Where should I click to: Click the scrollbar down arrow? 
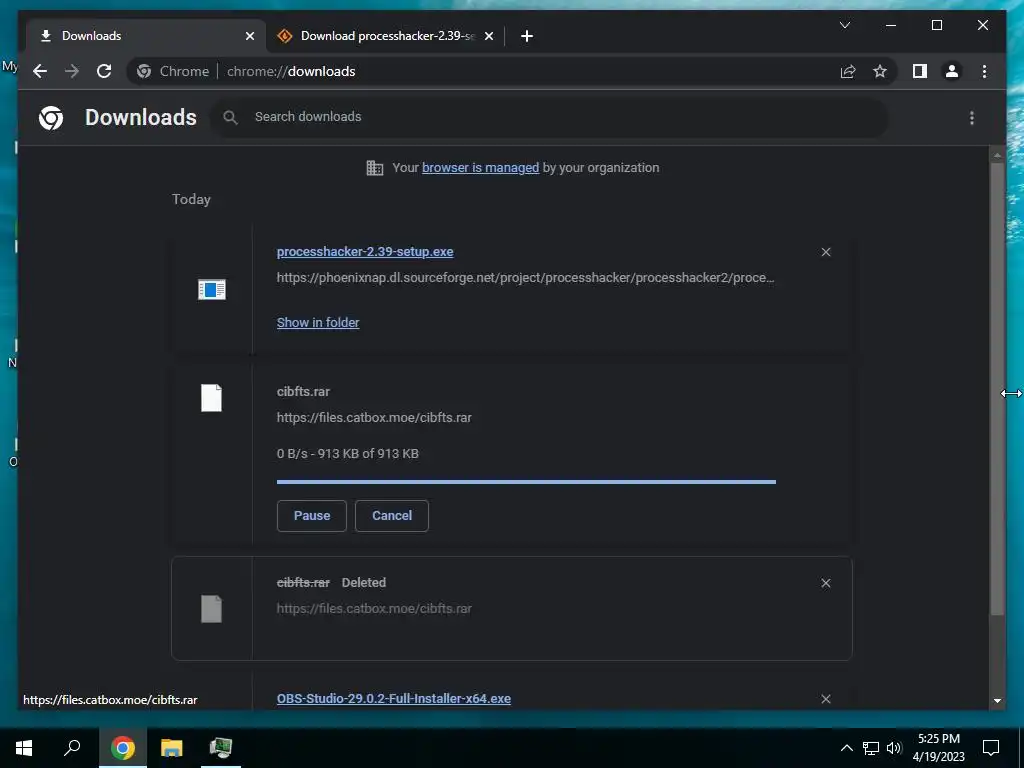pos(997,701)
